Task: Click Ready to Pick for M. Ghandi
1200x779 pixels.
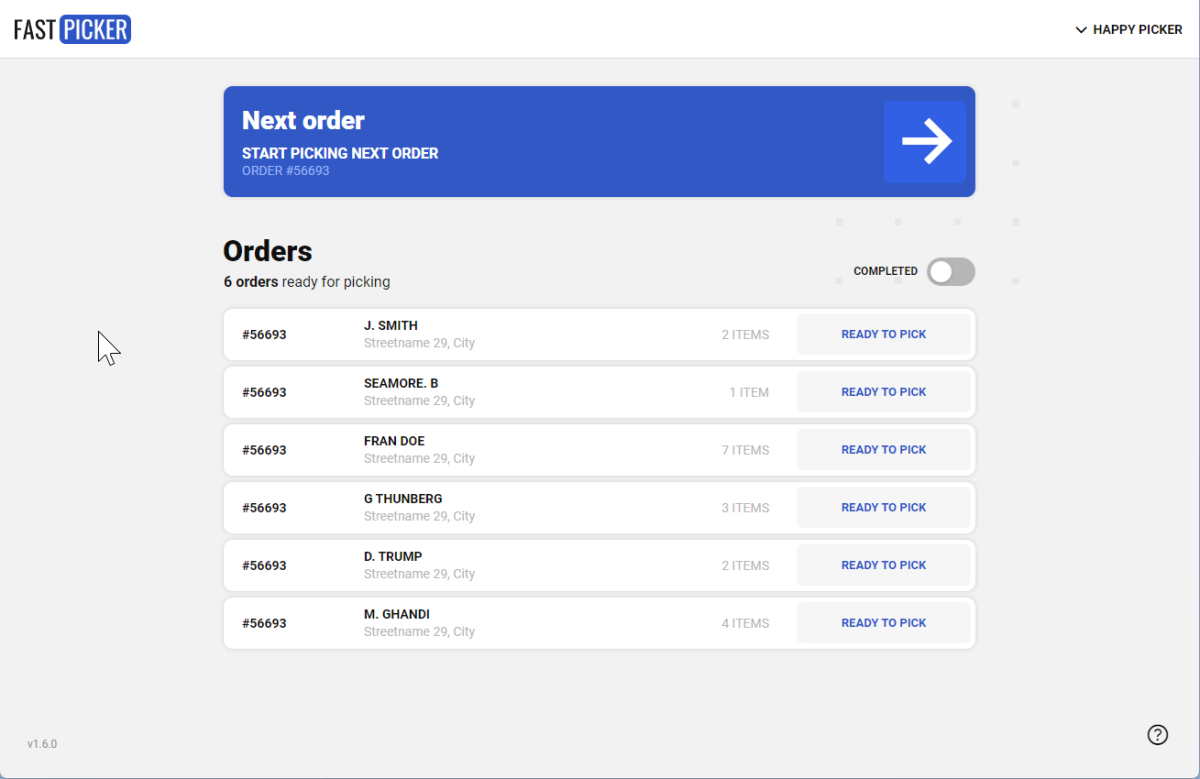Action: (x=884, y=623)
